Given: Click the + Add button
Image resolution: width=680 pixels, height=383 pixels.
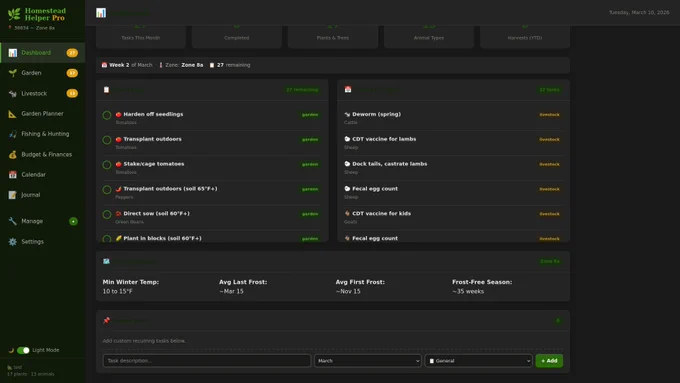Looking at the screenshot, I should point(549,361).
